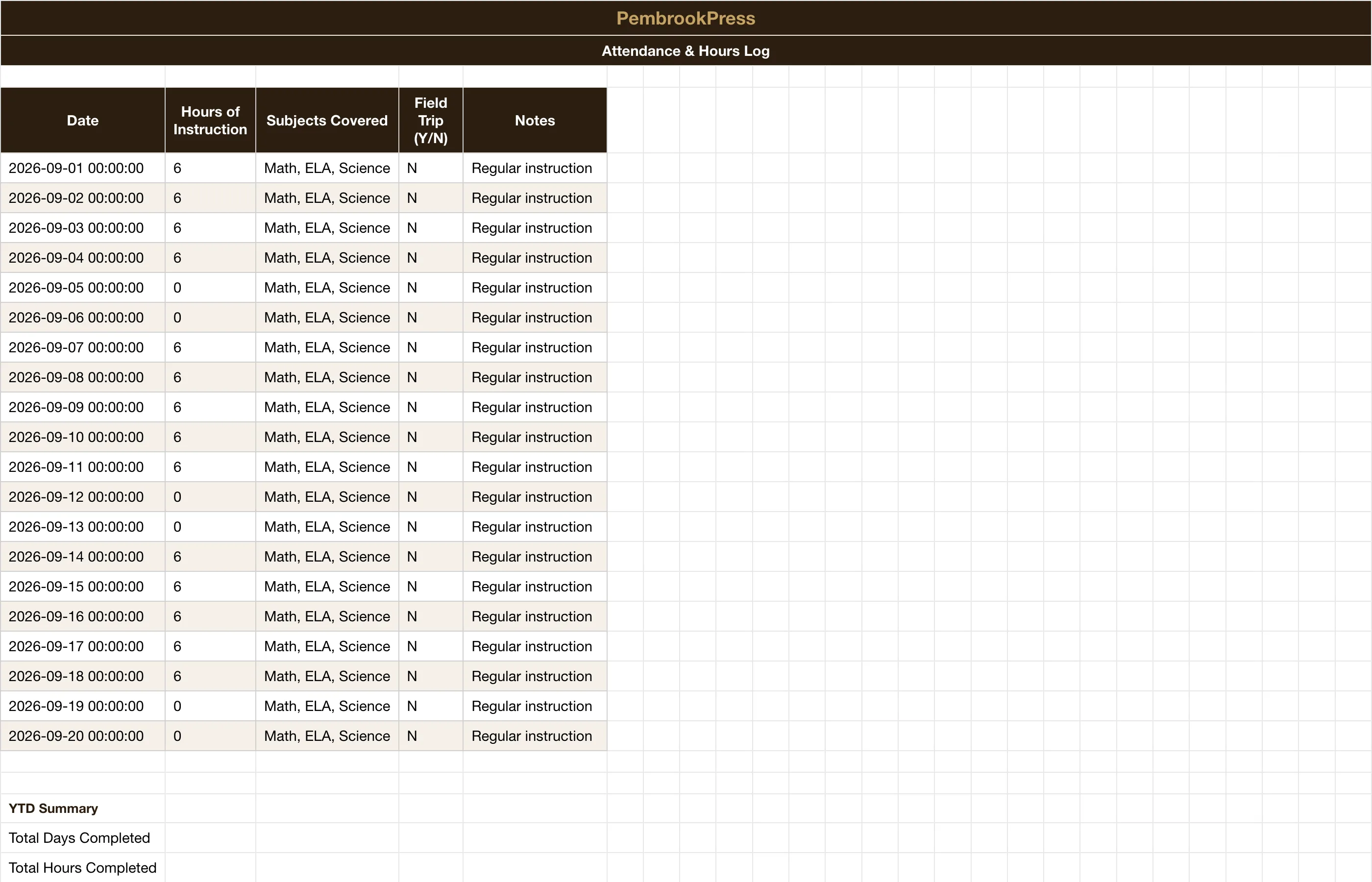Click date cell 2026-09-16 00:00:00
This screenshot has width=1372, height=882.
pyautogui.click(x=83, y=616)
